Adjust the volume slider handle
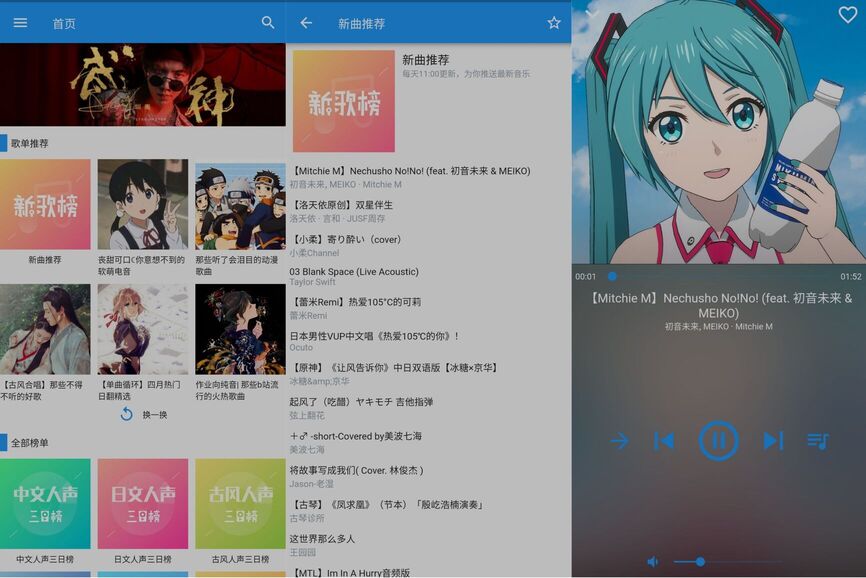The width and height of the screenshot is (866, 578). pyautogui.click(x=700, y=561)
